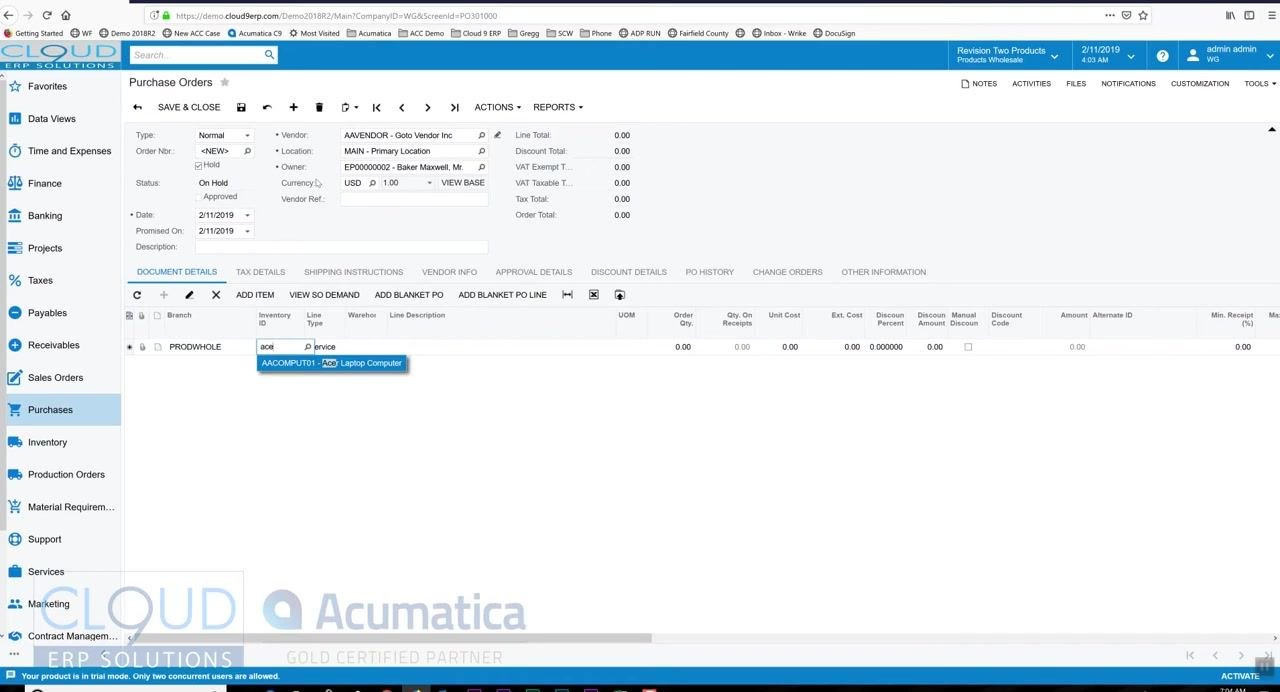1280x692 pixels.
Task: Export grid to Excel
Action: (x=593, y=295)
